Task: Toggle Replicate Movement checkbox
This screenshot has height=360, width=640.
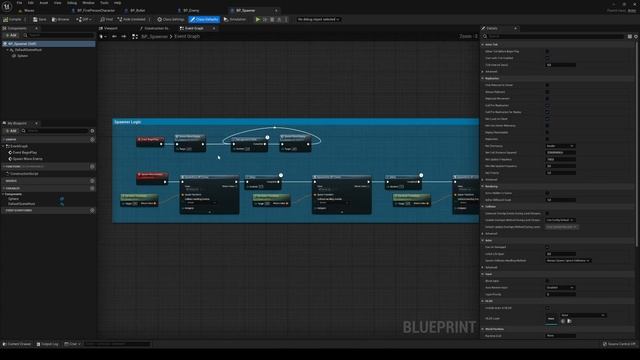Action: (x=547, y=98)
